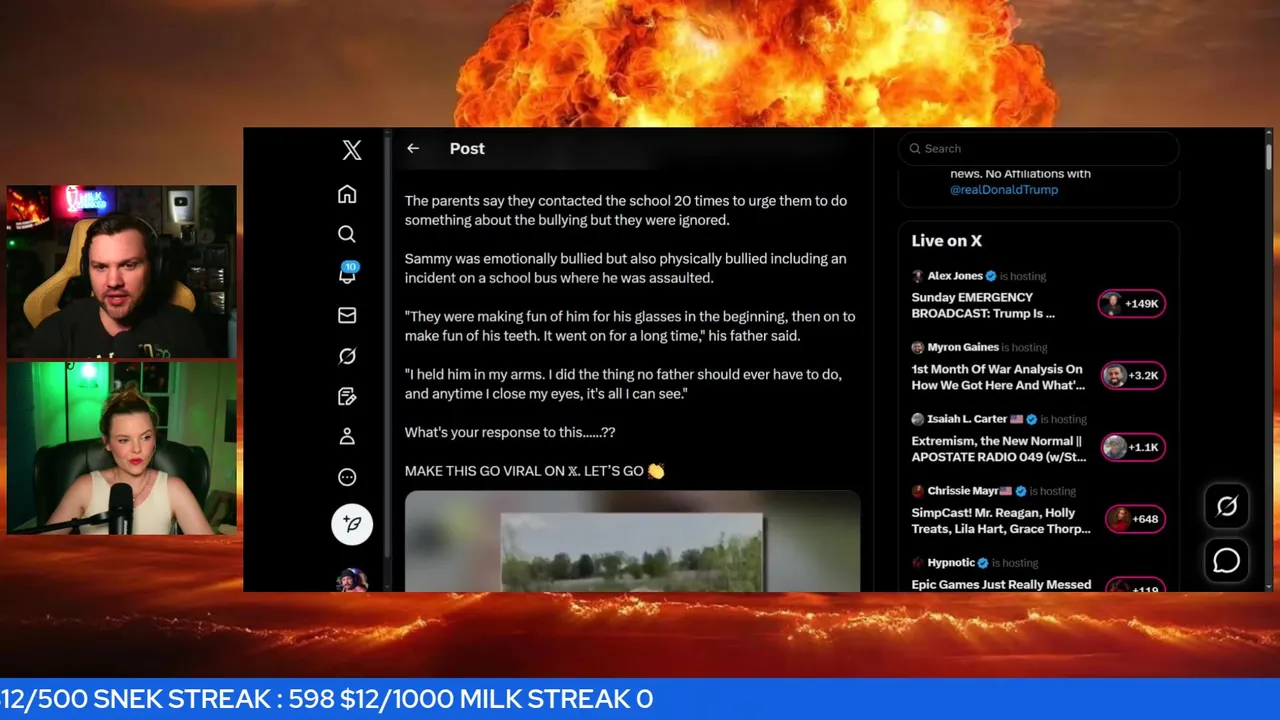Open the Lists icon in the sidebar
This screenshot has height=720, width=1280.
pyautogui.click(x=347, y=397)
